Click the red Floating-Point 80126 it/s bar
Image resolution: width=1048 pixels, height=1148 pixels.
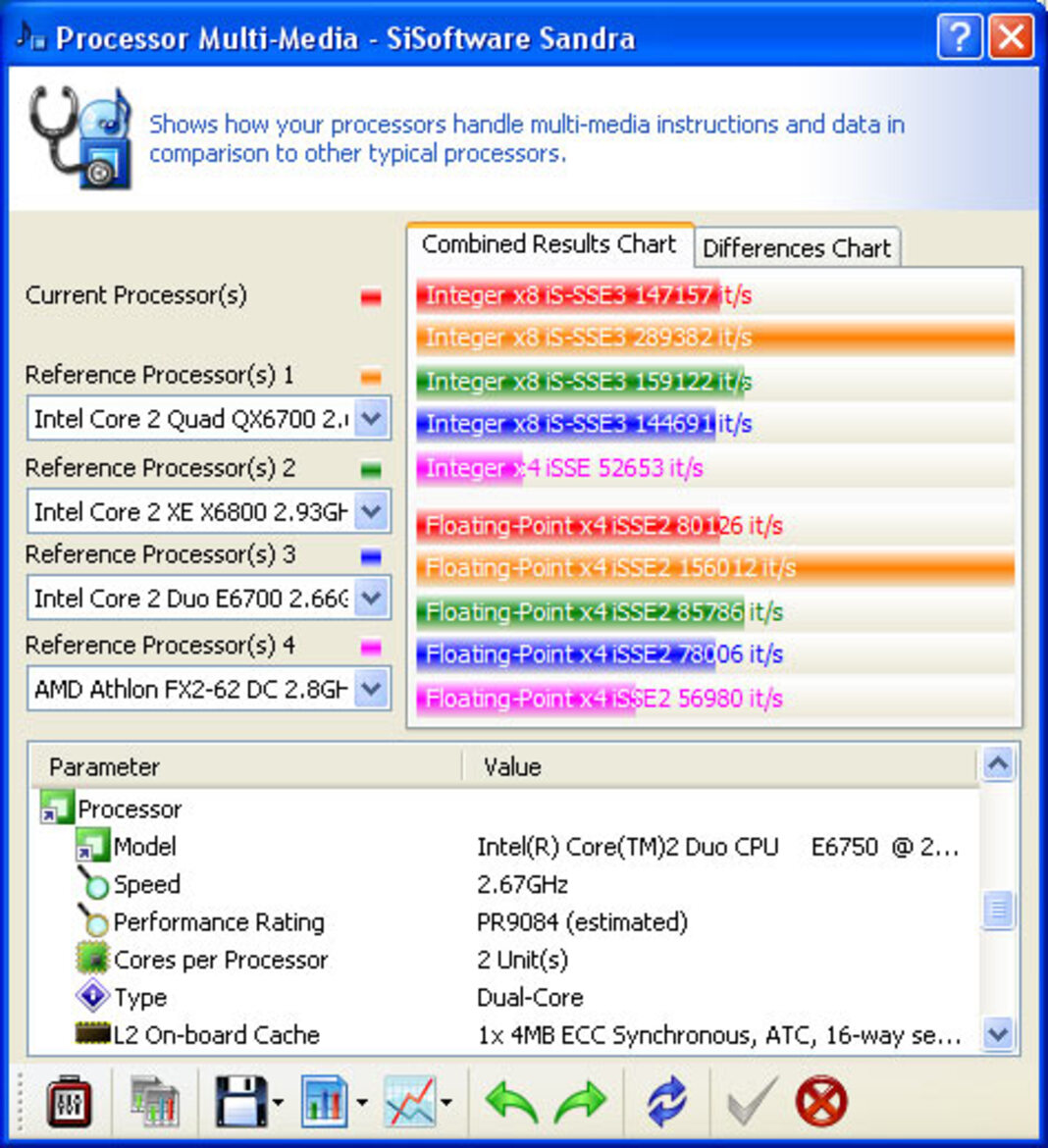(568, 525)
